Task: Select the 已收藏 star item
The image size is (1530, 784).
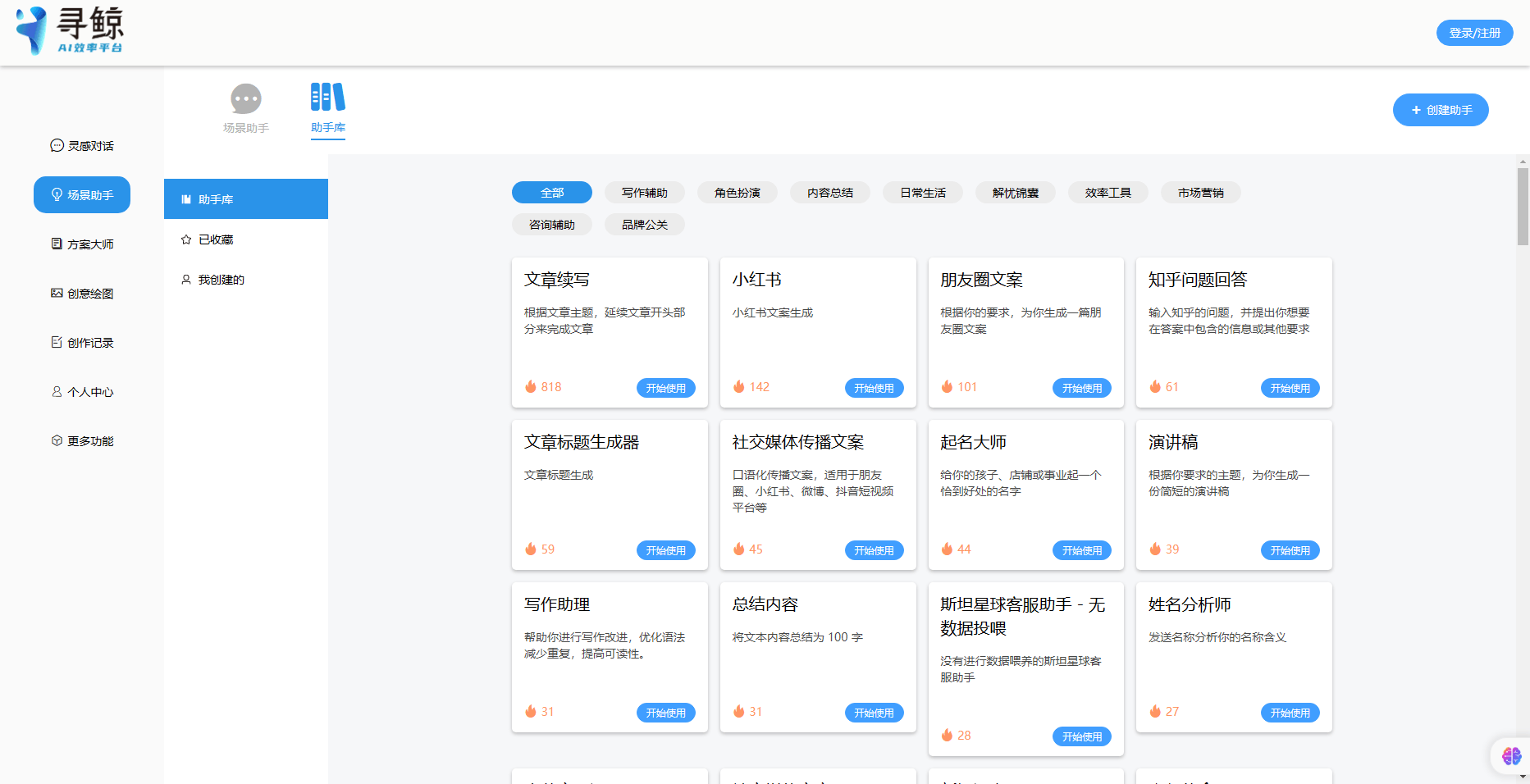Action: click(215, 239)
